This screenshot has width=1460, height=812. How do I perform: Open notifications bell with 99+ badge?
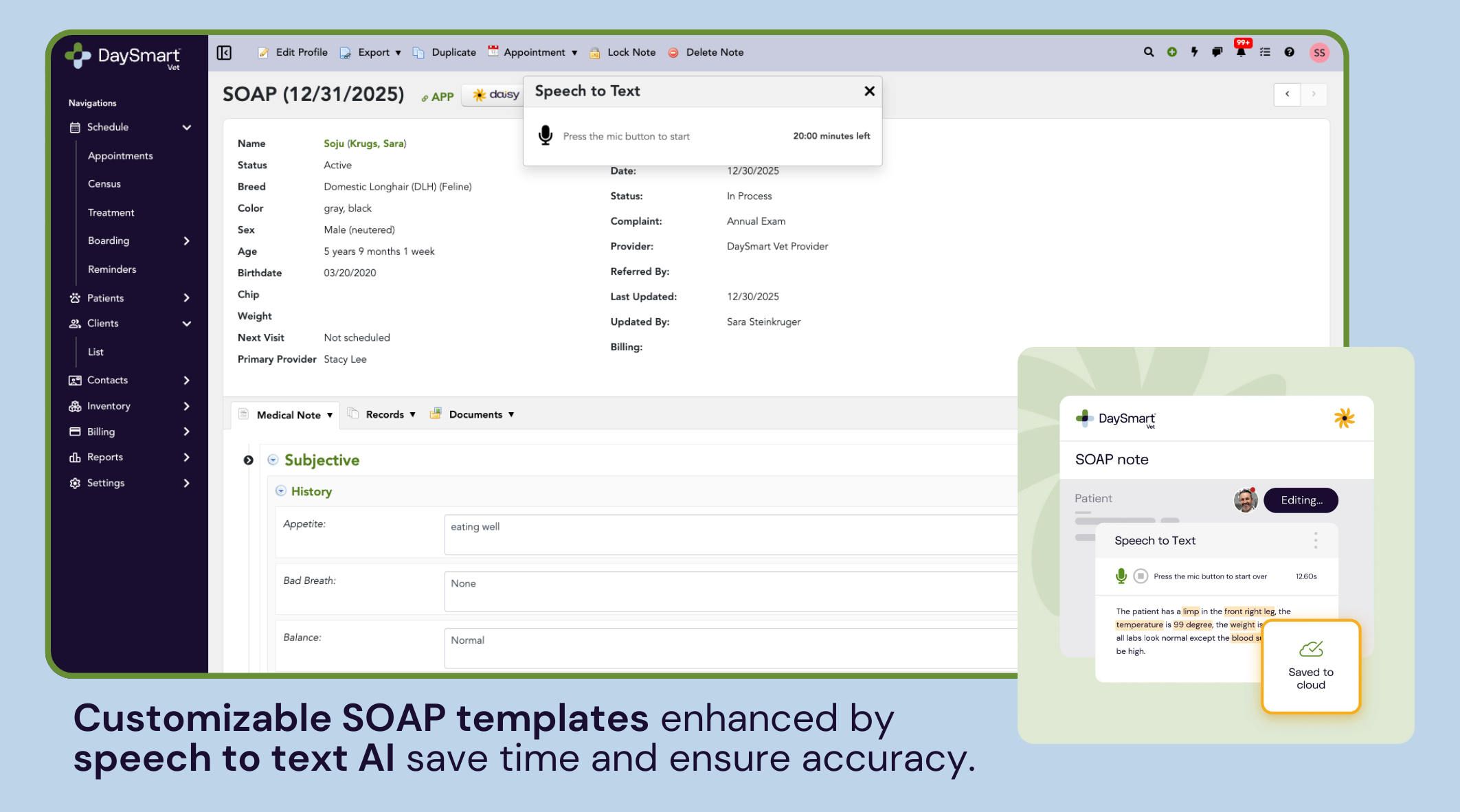click(x=1241, y=52)
